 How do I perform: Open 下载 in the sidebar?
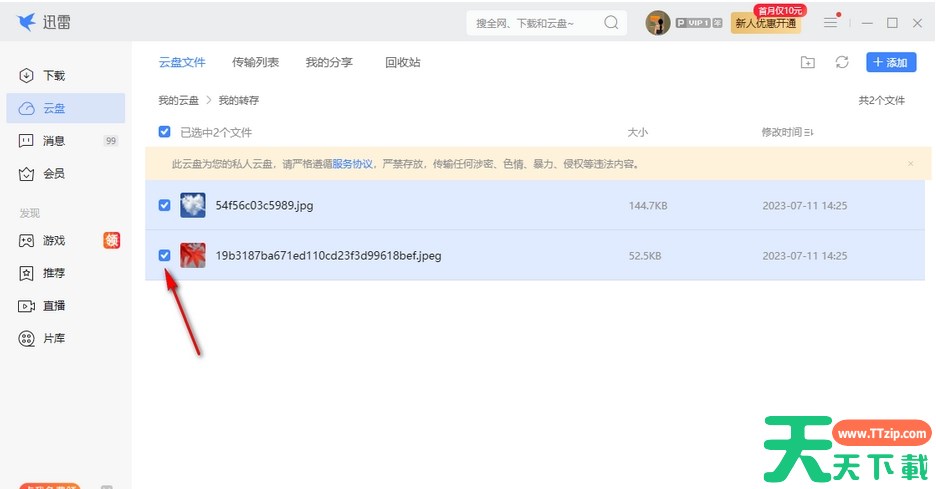[53, 76]
